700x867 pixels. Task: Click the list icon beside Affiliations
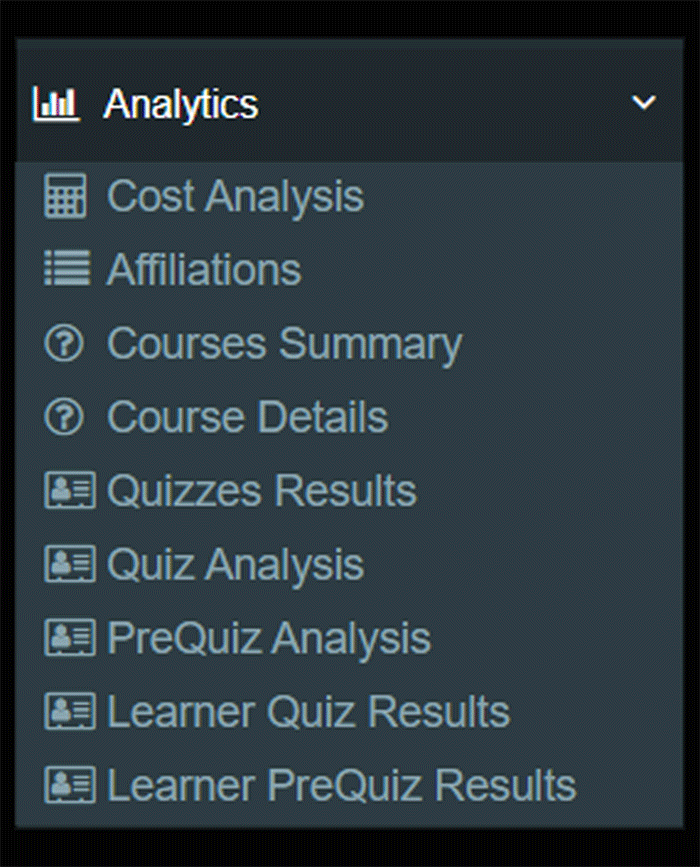pos(66,270)
